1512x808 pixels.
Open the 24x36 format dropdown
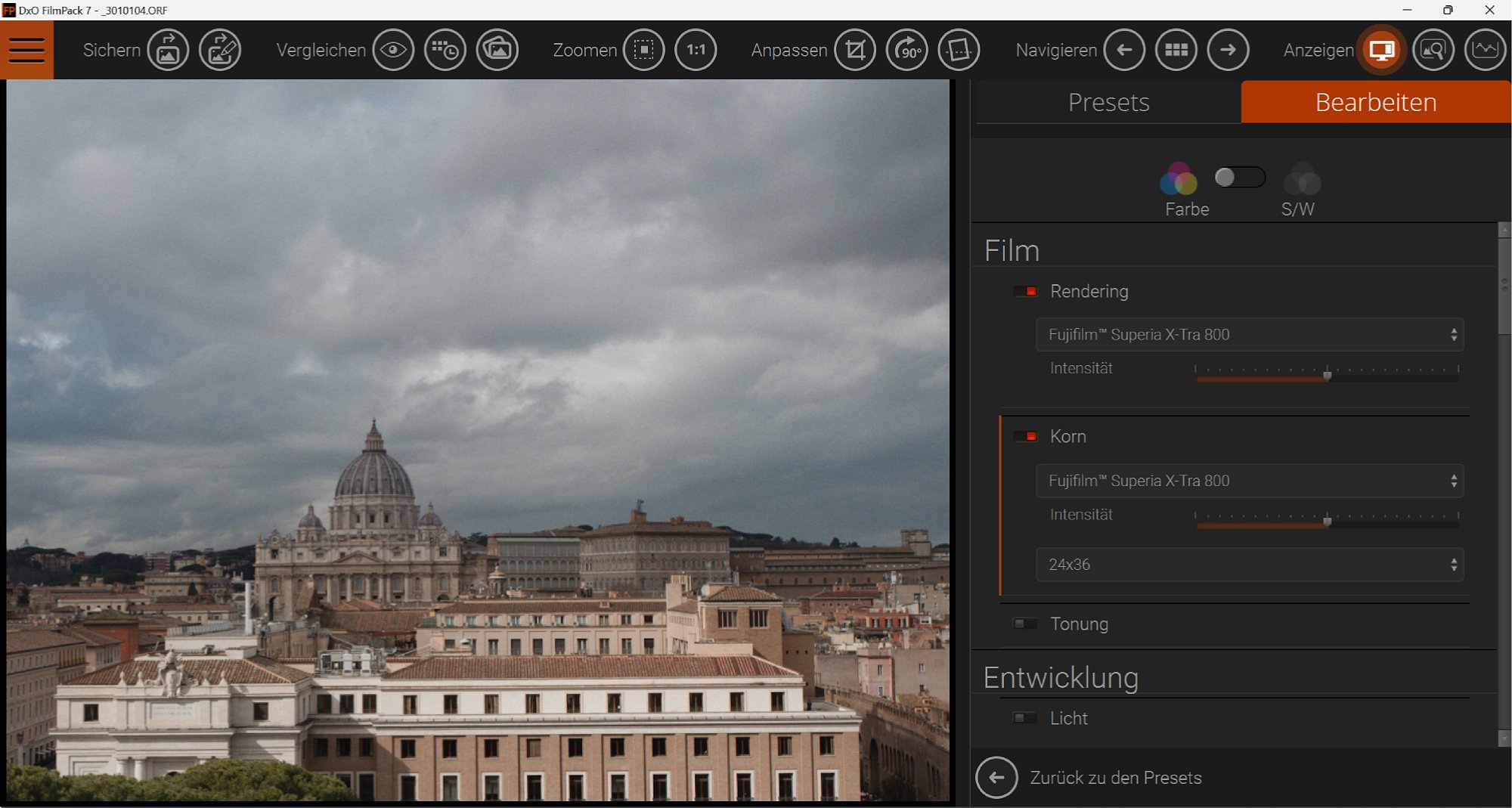(1249, 565)
